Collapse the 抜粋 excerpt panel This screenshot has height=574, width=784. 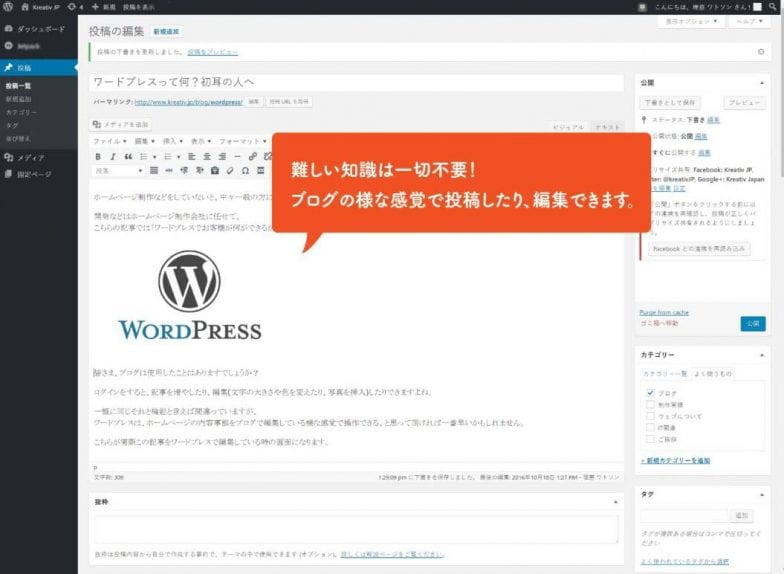[x=616, y=502]
